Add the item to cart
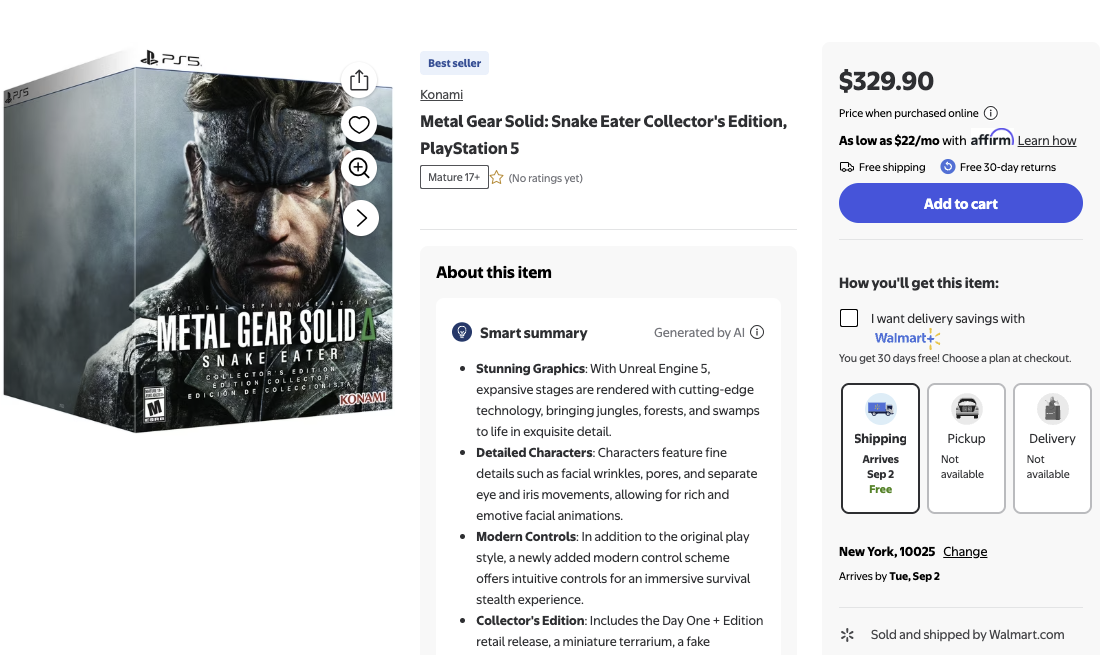Screen dimensions: 1111x655 (x=960, y=202)
